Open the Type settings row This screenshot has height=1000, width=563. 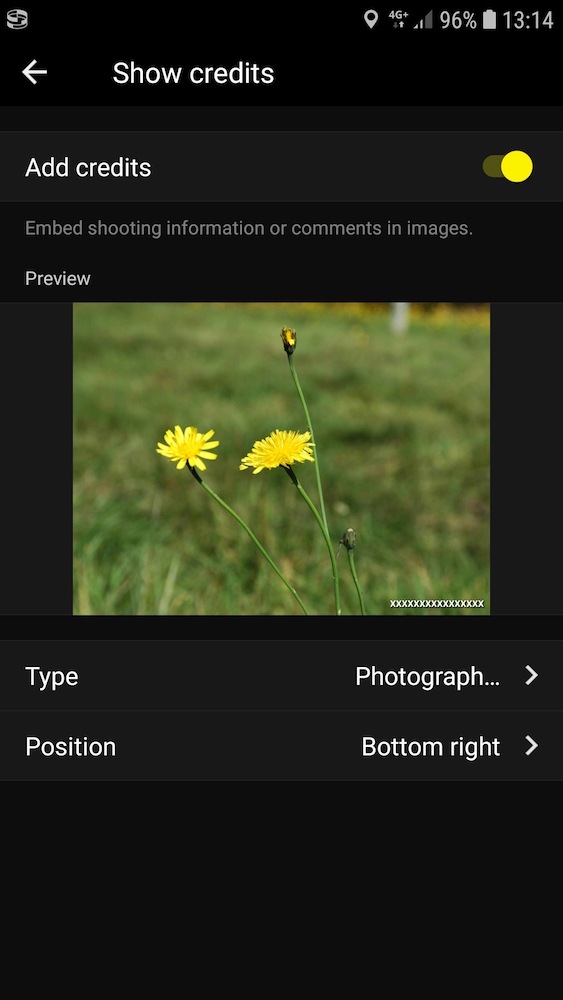click(281, 675)
